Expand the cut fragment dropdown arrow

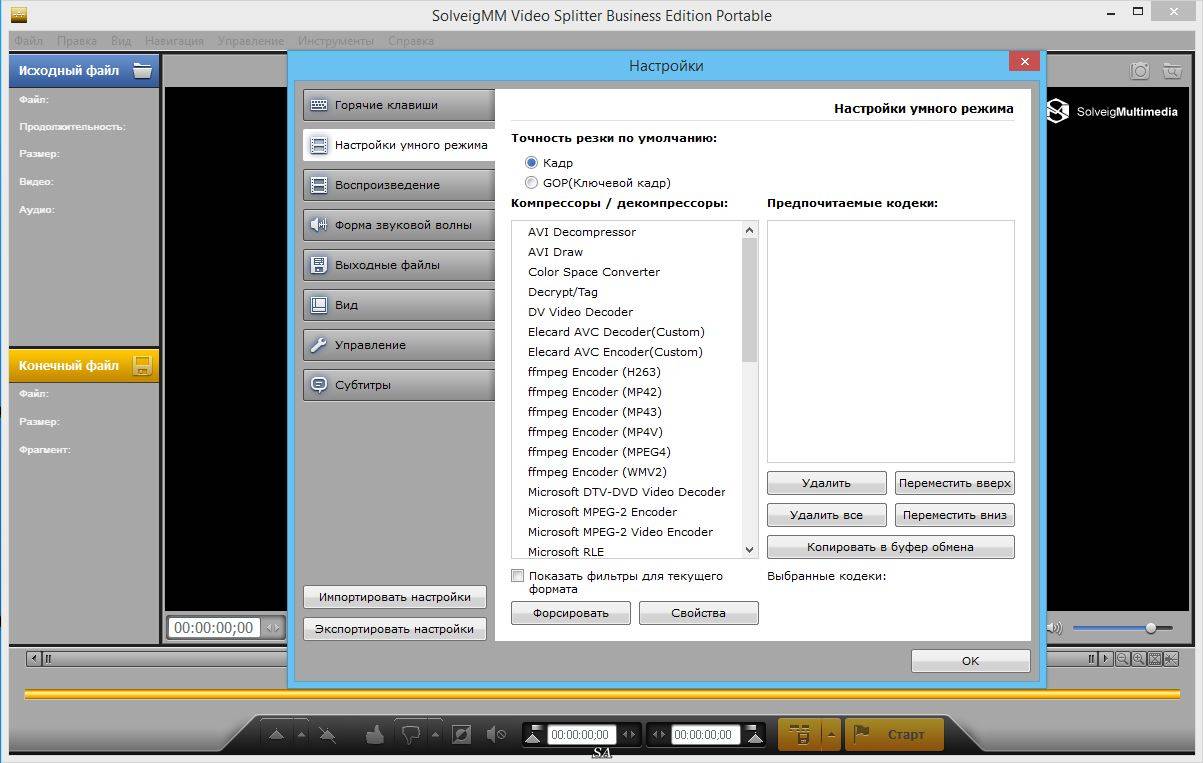point(435,735)
